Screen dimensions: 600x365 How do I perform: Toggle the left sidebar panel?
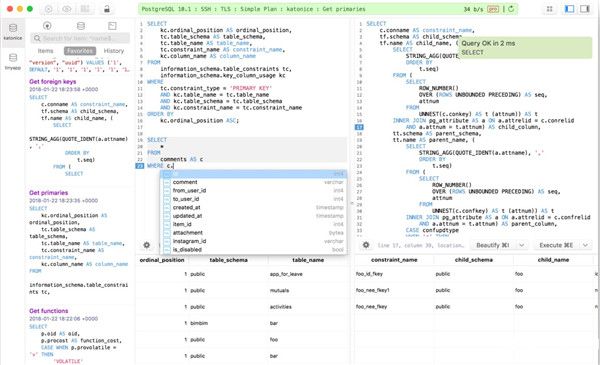coord(569,9)
